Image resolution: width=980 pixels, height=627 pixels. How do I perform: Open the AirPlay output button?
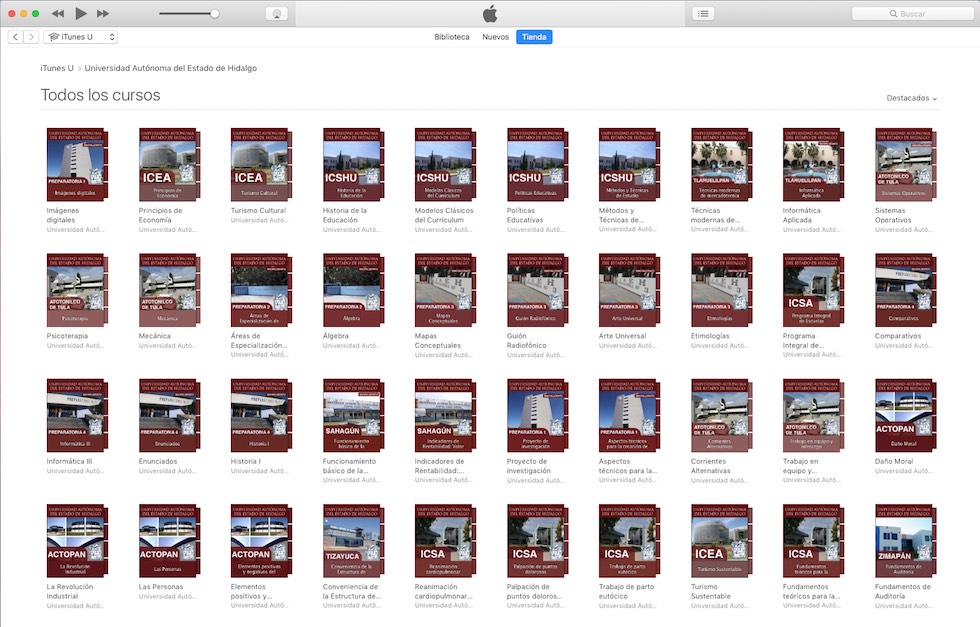click(276, 14)
